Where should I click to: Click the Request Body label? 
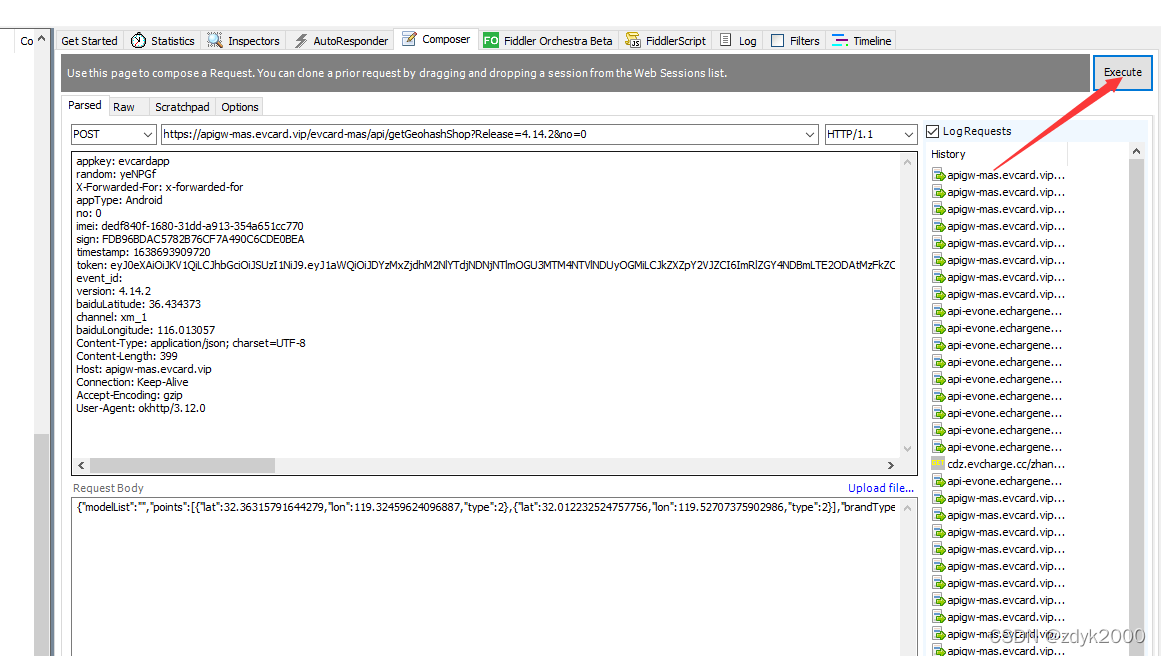(x=108, y=488)
